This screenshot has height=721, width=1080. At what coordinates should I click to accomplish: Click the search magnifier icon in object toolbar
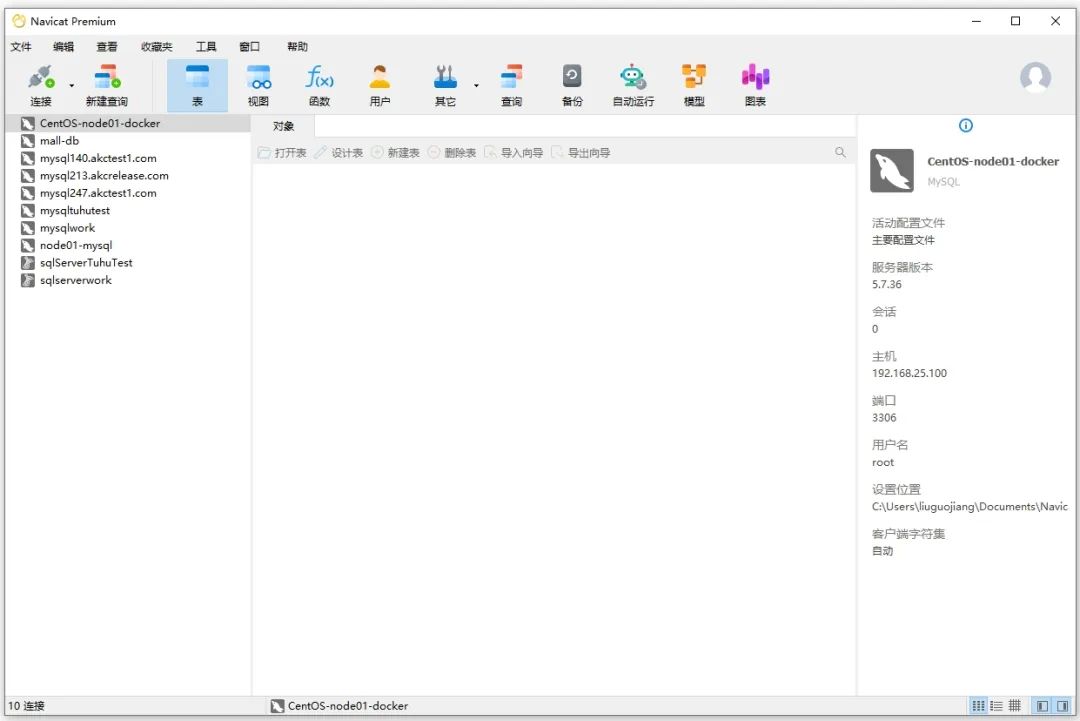[840, 152]
